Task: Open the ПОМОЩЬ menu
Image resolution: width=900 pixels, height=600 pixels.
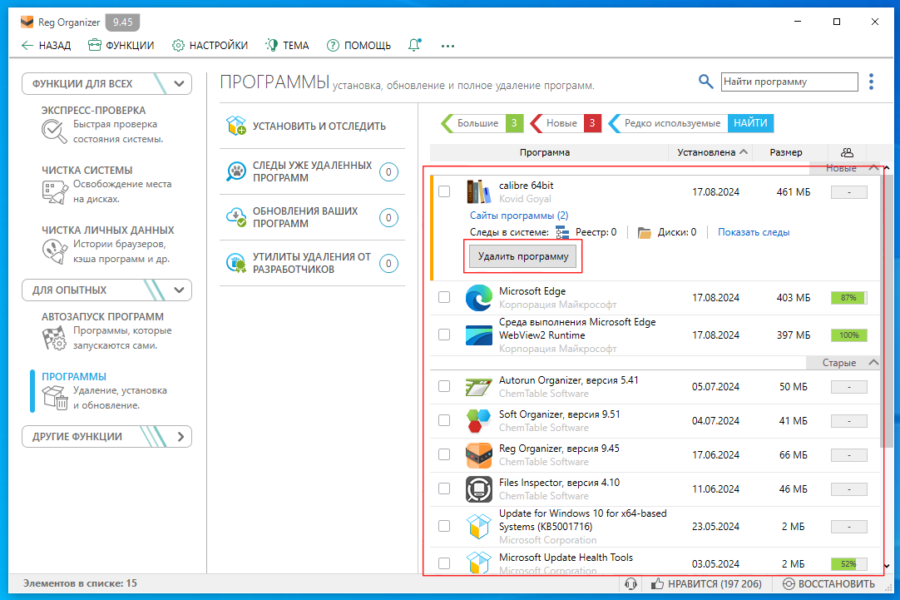Action: pos(359,45)
